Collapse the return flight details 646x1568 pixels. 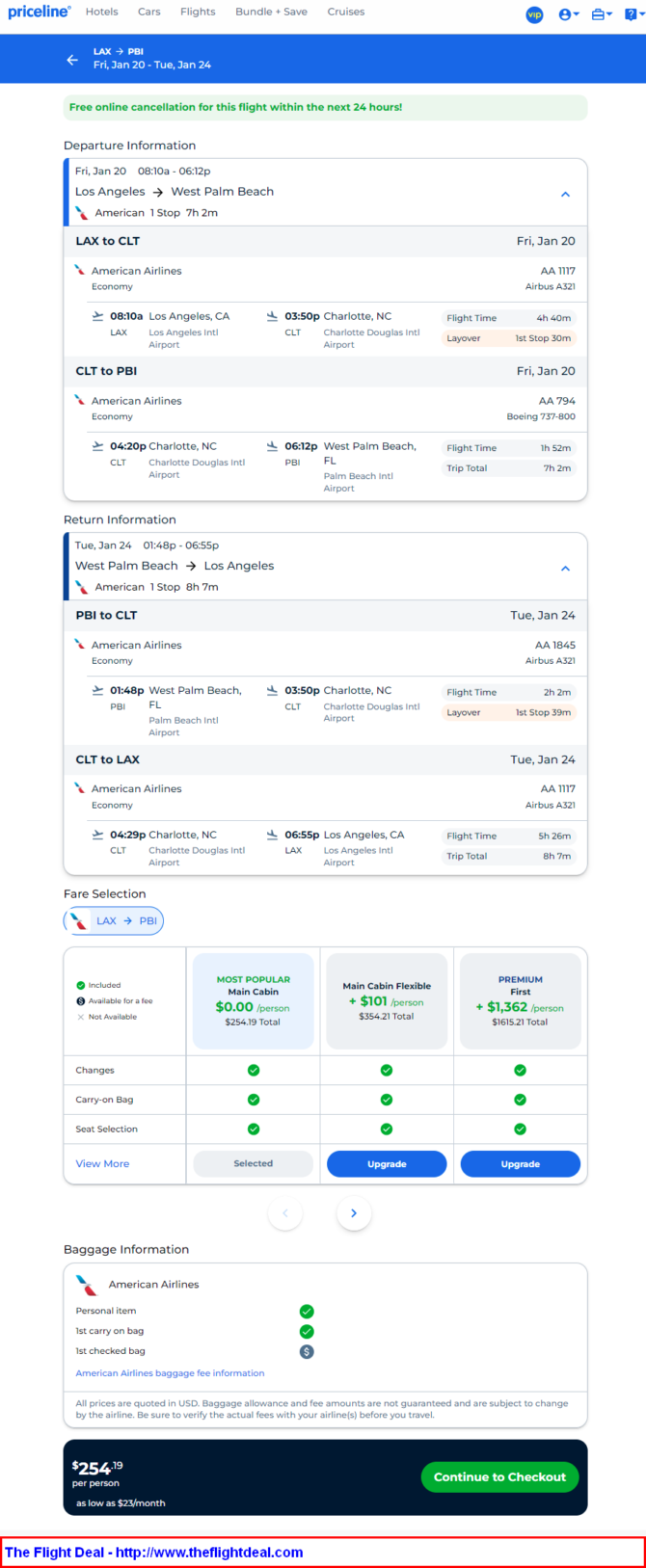565,568
